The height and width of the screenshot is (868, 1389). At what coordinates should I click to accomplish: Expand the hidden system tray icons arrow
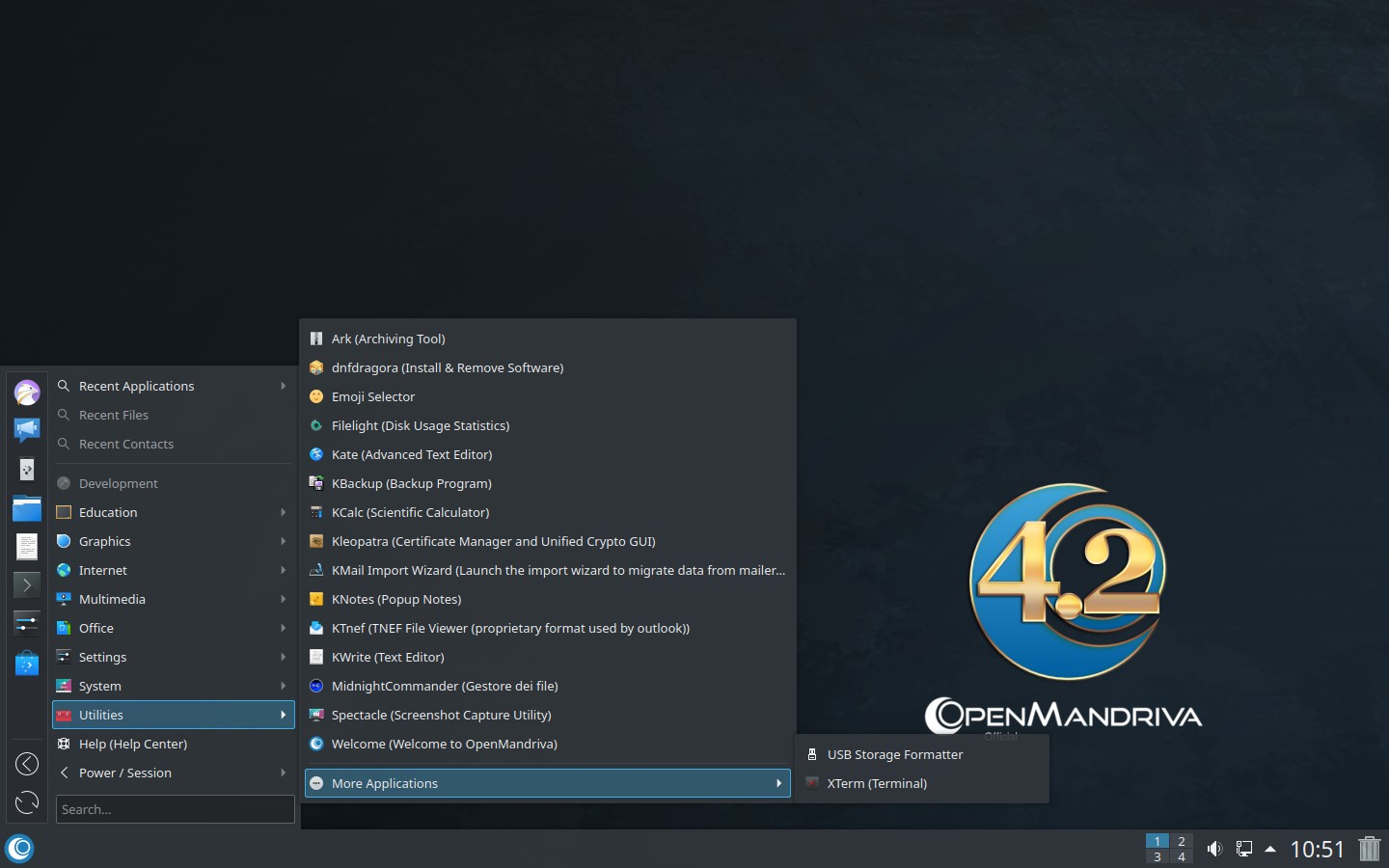click(1270, 849)
